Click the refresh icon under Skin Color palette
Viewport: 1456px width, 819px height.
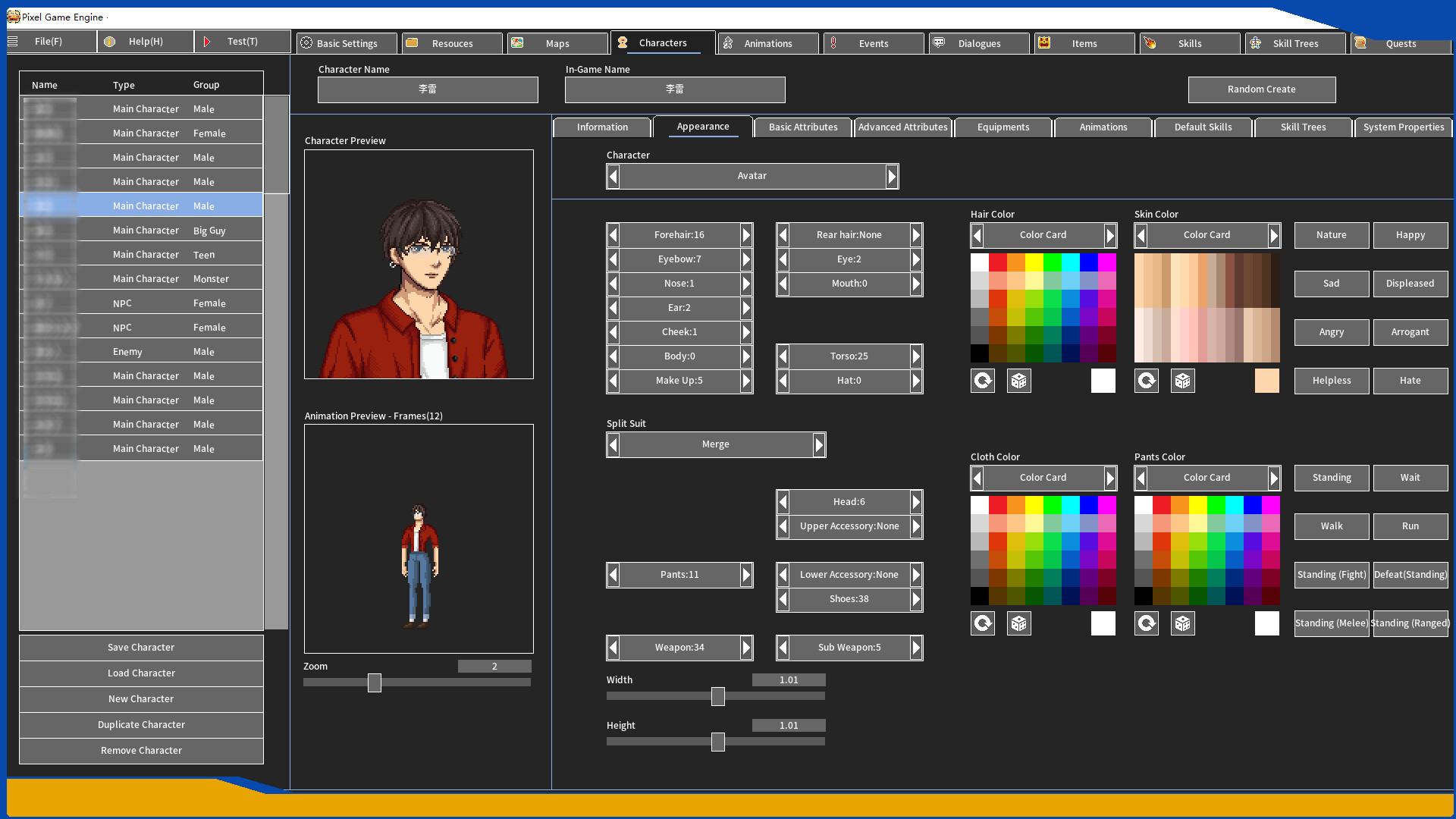click(x=1146, y=381)
